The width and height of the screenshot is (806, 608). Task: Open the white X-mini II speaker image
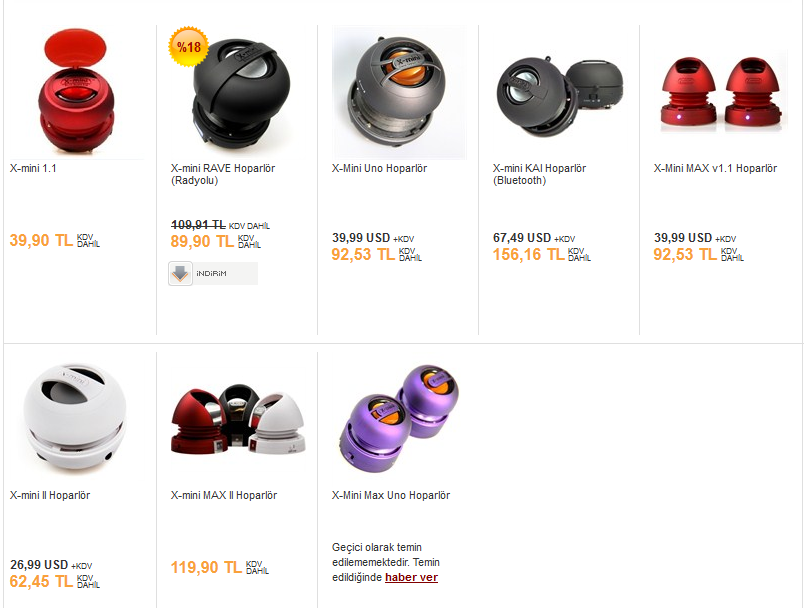[x=76, y=419]
